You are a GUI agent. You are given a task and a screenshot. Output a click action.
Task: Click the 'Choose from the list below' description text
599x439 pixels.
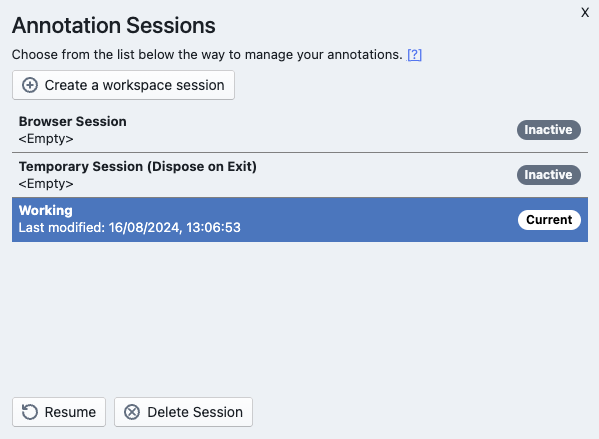(207, 55)
